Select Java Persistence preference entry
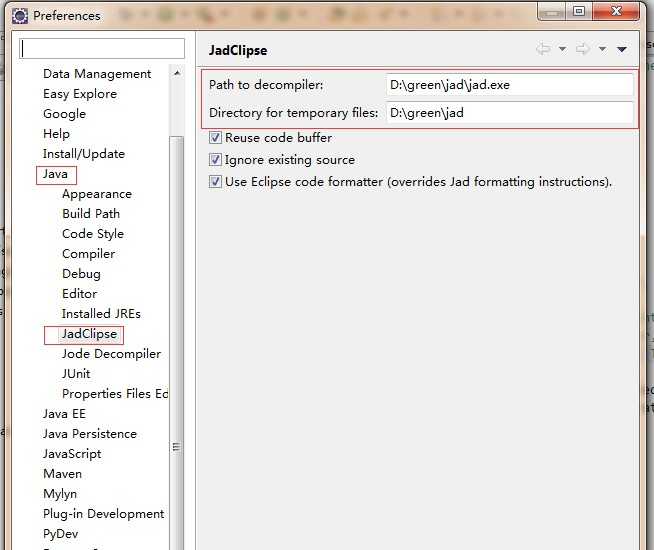 pyautogui.click(x=90, y=434)
